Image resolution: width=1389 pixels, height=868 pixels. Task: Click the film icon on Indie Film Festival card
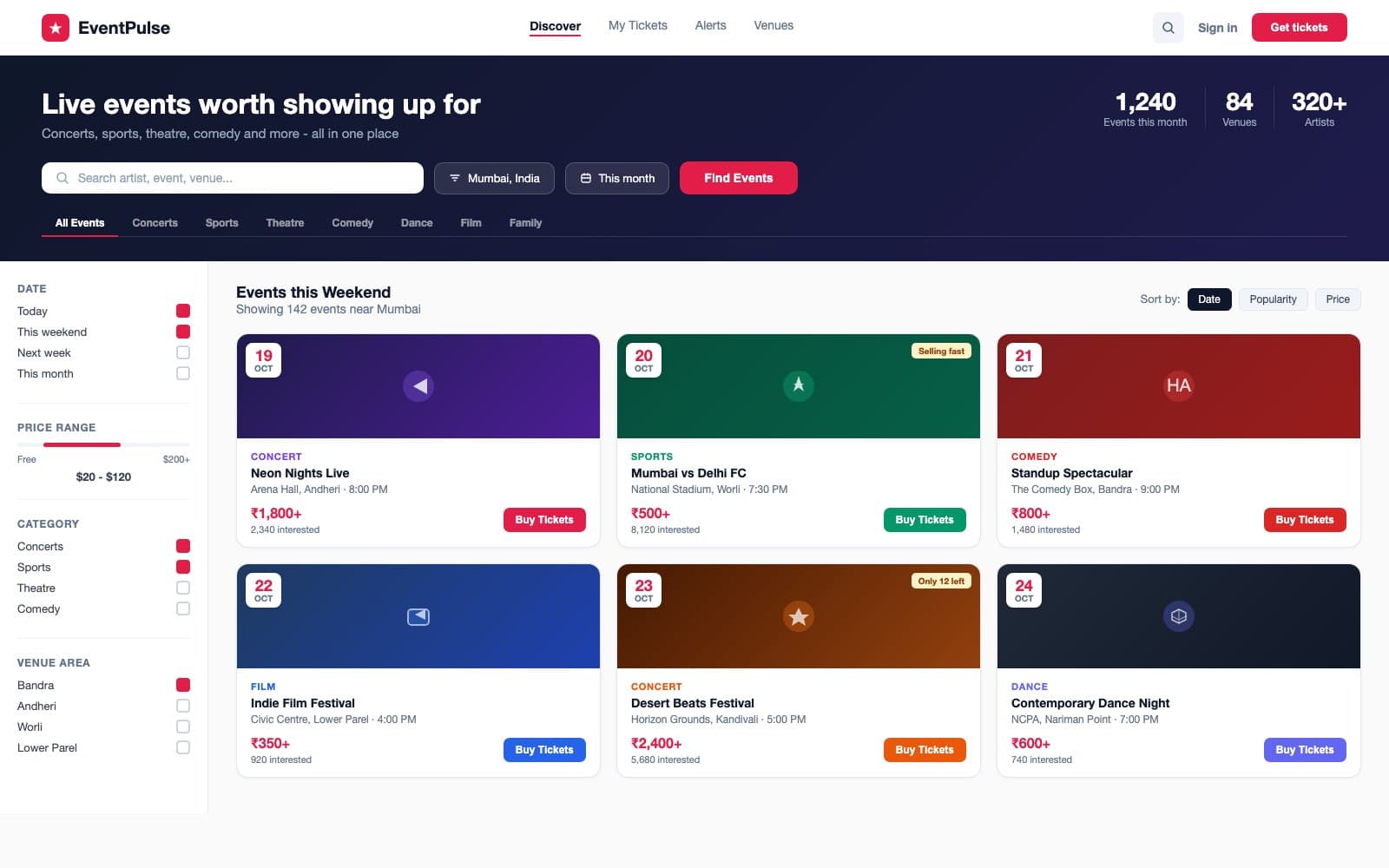(418, 616)
